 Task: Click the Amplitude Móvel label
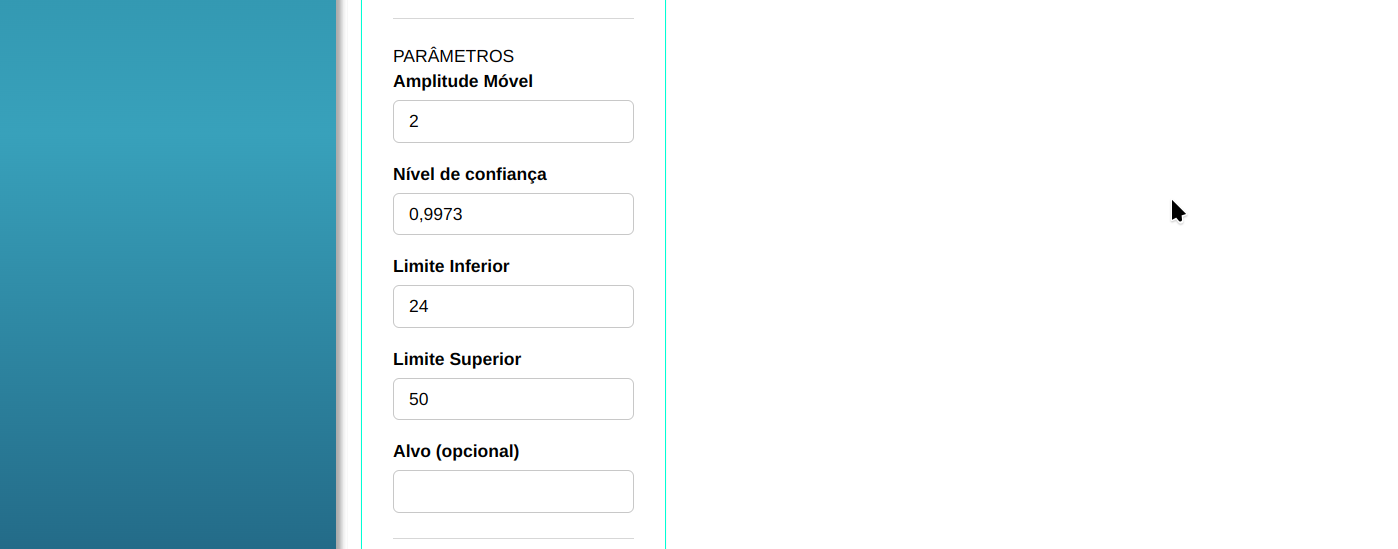[463, 82]
